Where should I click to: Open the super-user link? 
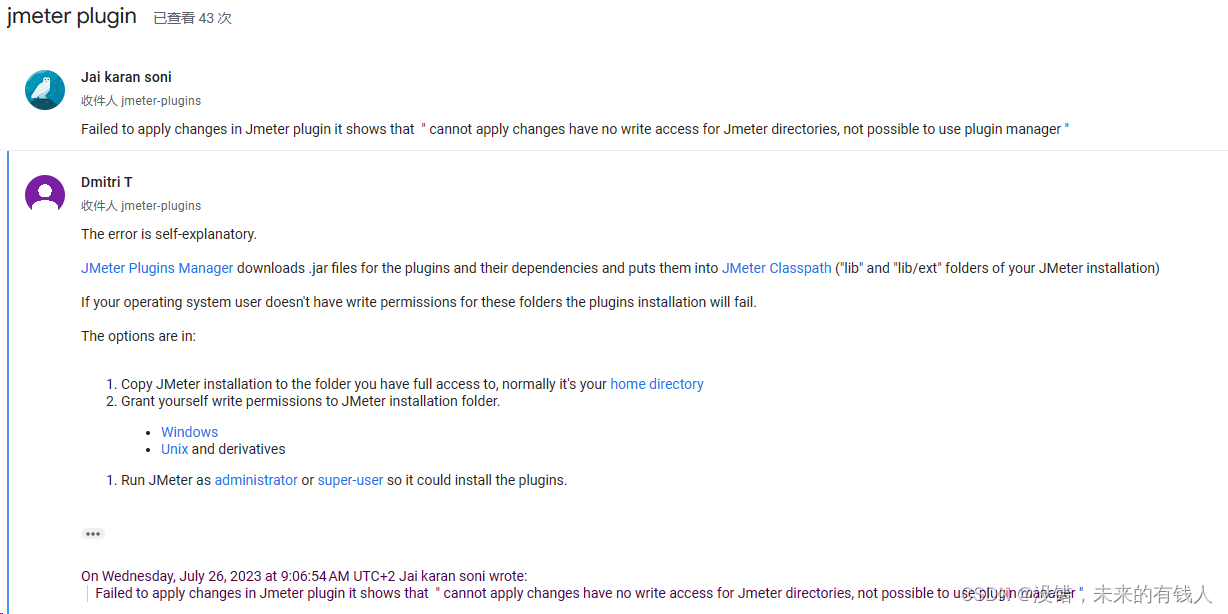click(350, 479)
